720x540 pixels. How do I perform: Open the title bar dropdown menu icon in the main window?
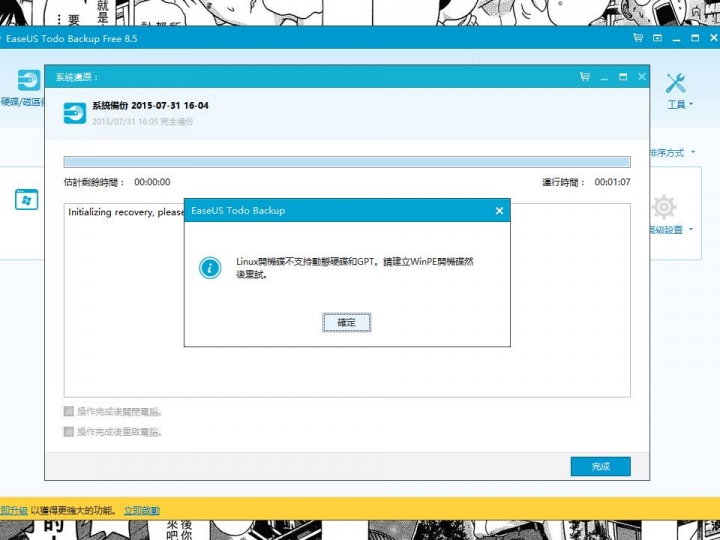point(658,38)
